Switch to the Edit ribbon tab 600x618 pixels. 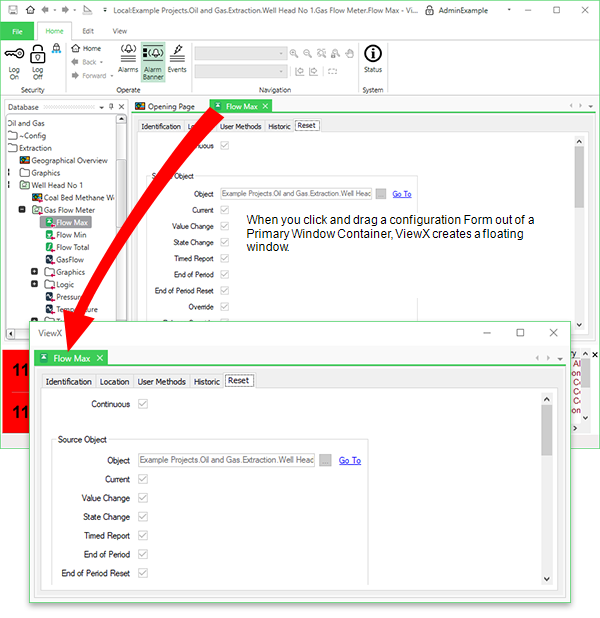pos(88,31)
